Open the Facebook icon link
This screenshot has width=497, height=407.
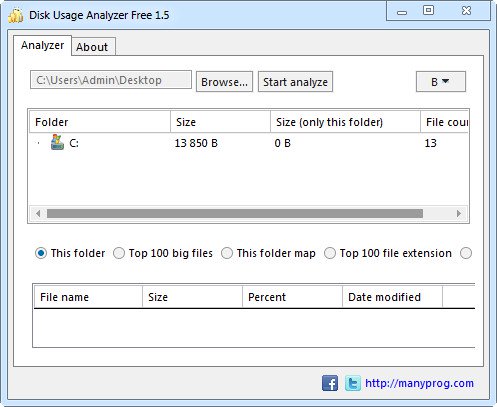330,383
